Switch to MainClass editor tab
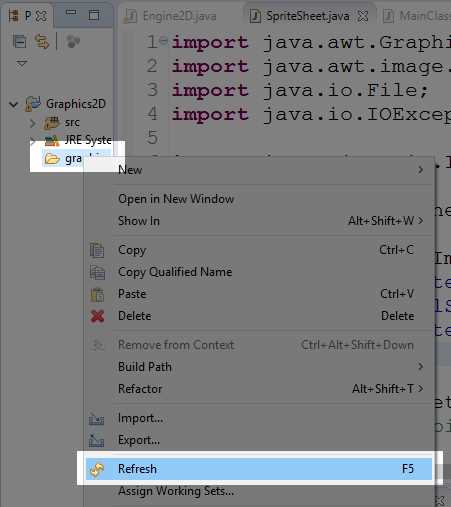The height and width of the screenshot is (507, 451). pos(417,16)
